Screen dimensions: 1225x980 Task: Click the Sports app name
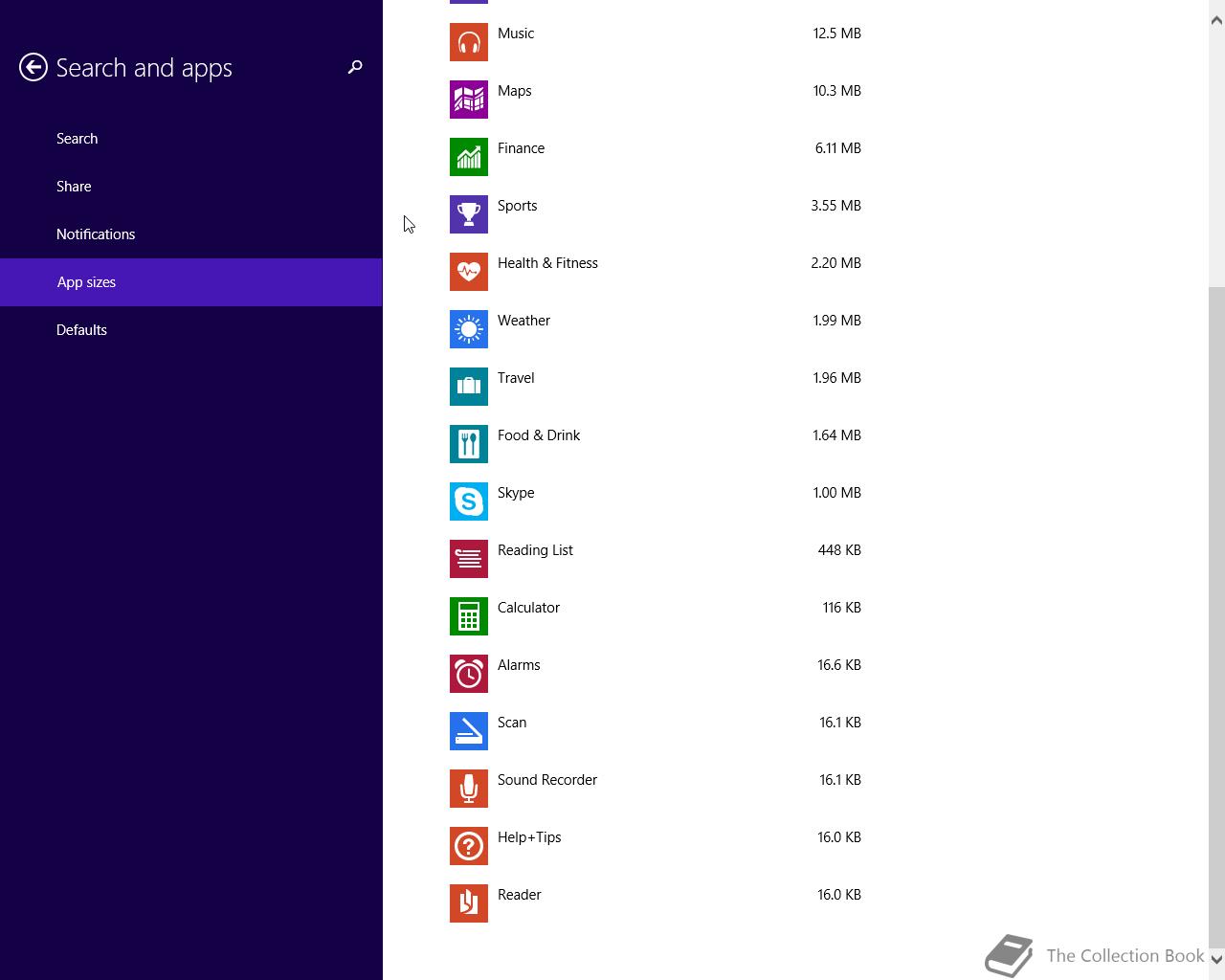[517, 206]
